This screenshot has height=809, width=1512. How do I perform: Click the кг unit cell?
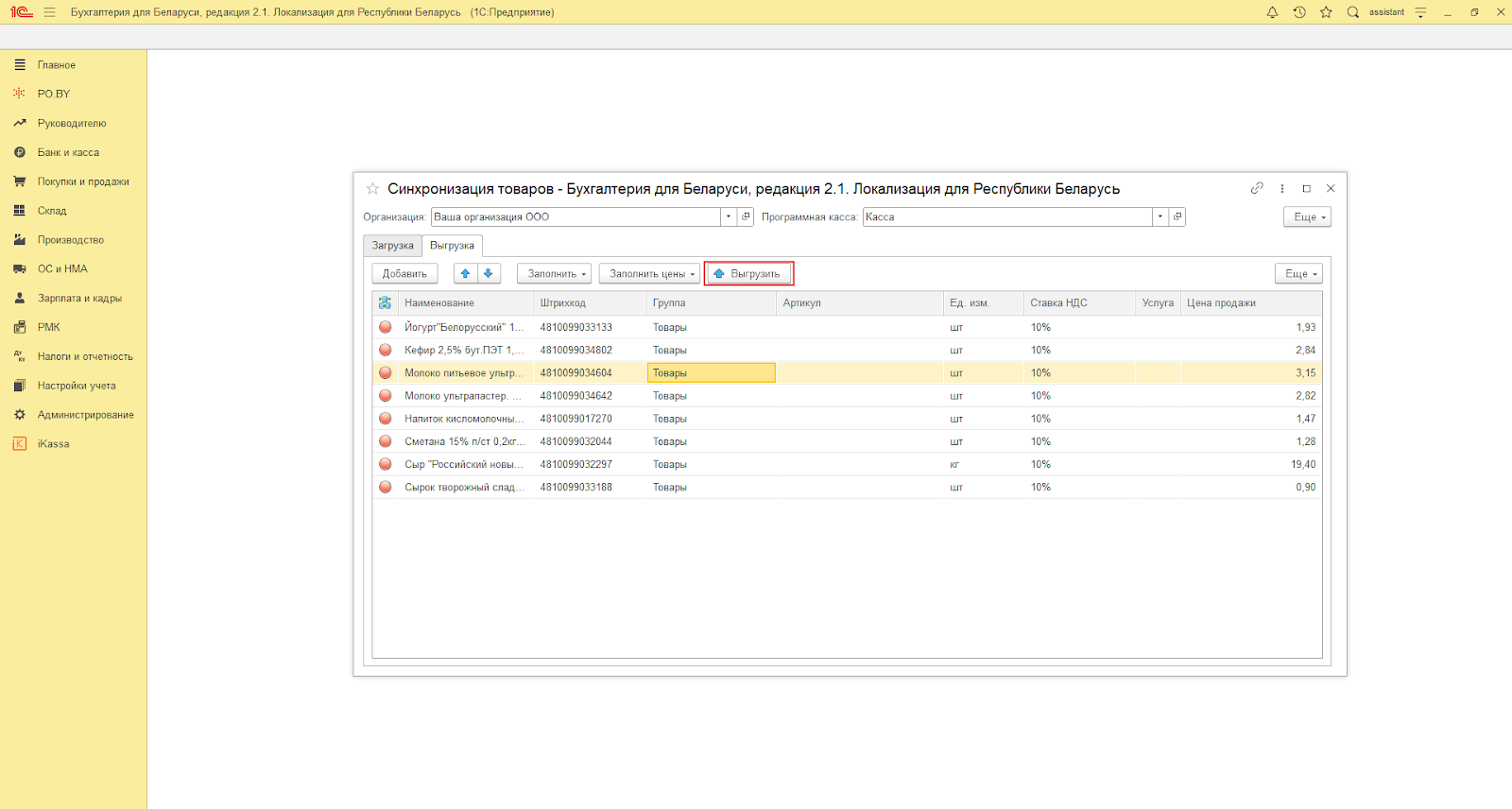[x=983, y=464]
